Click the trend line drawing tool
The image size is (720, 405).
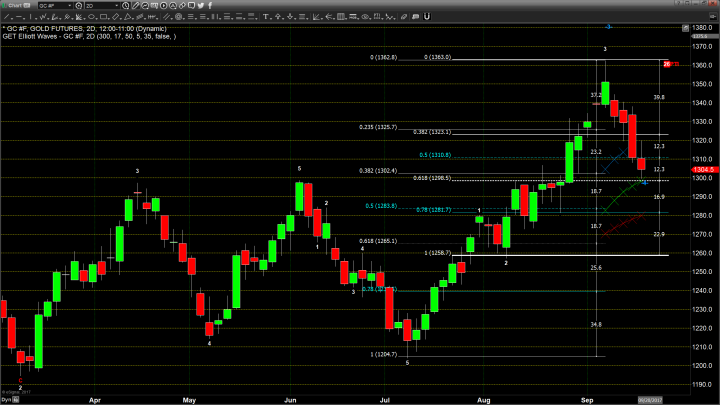coord(135,6)
